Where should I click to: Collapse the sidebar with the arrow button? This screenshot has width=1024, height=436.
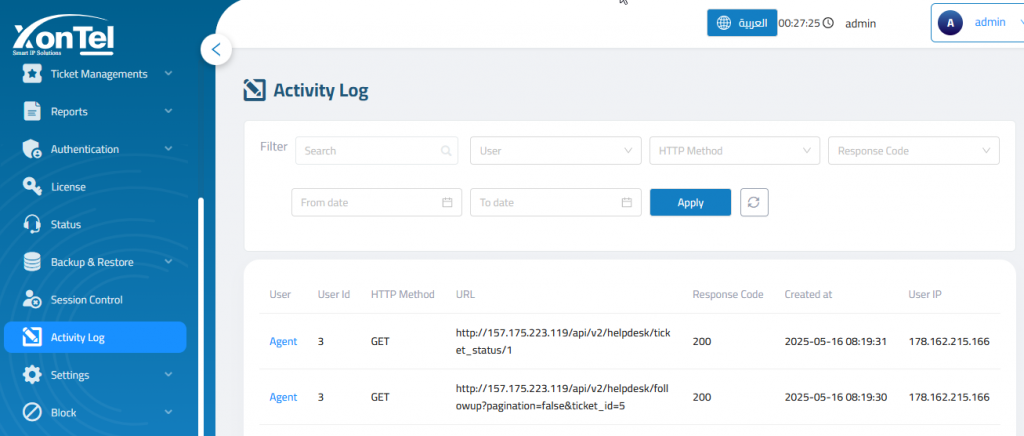click(x=216, y=49)
